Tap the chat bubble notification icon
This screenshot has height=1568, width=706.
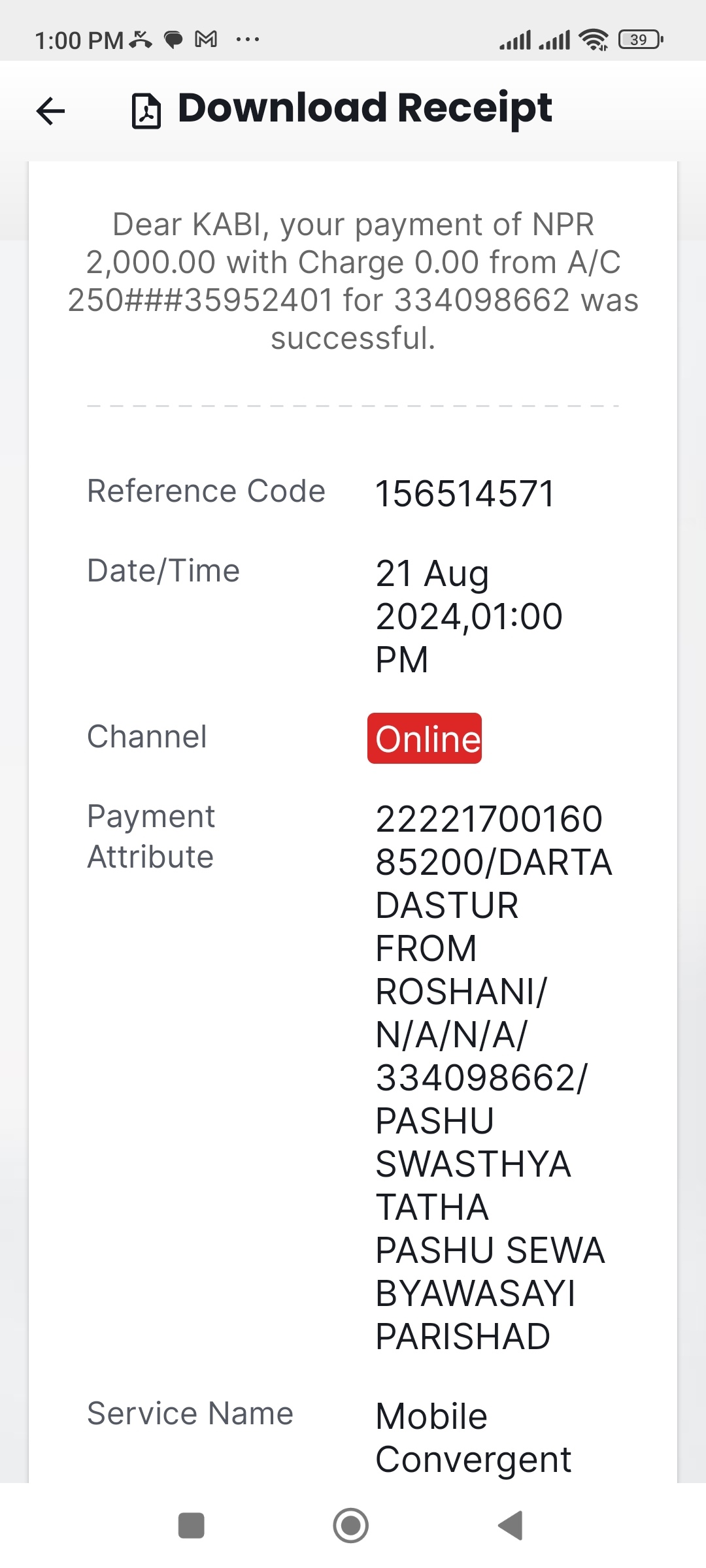click(173, 40)
